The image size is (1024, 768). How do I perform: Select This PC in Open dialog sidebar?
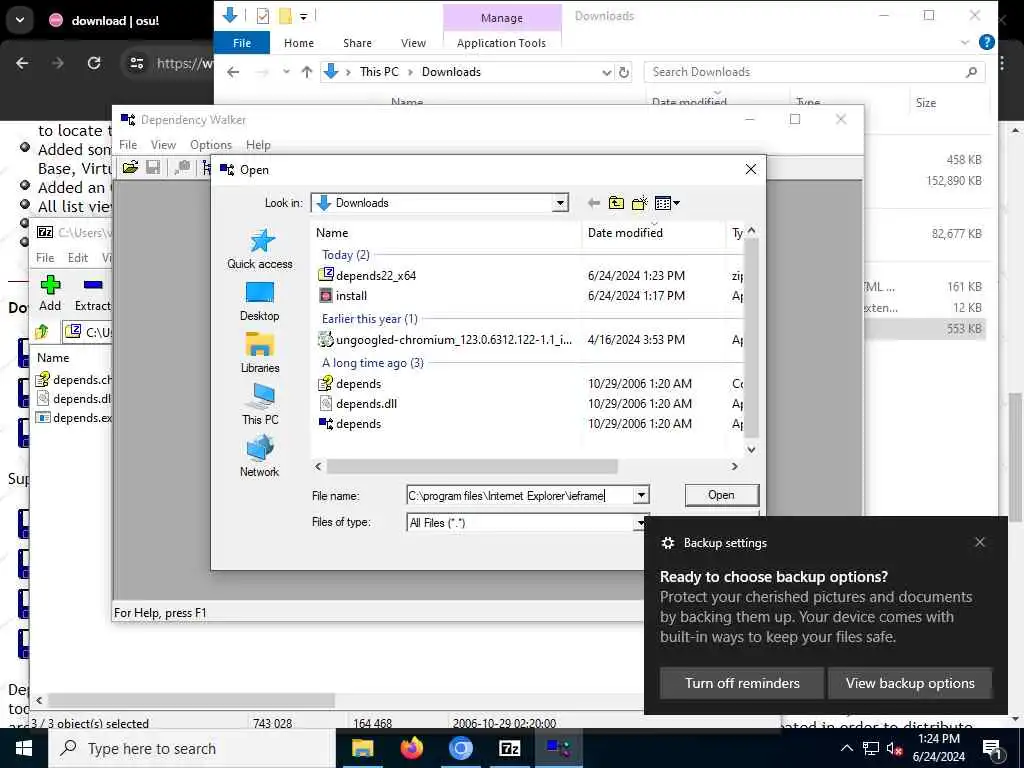(x=260, y=405)
